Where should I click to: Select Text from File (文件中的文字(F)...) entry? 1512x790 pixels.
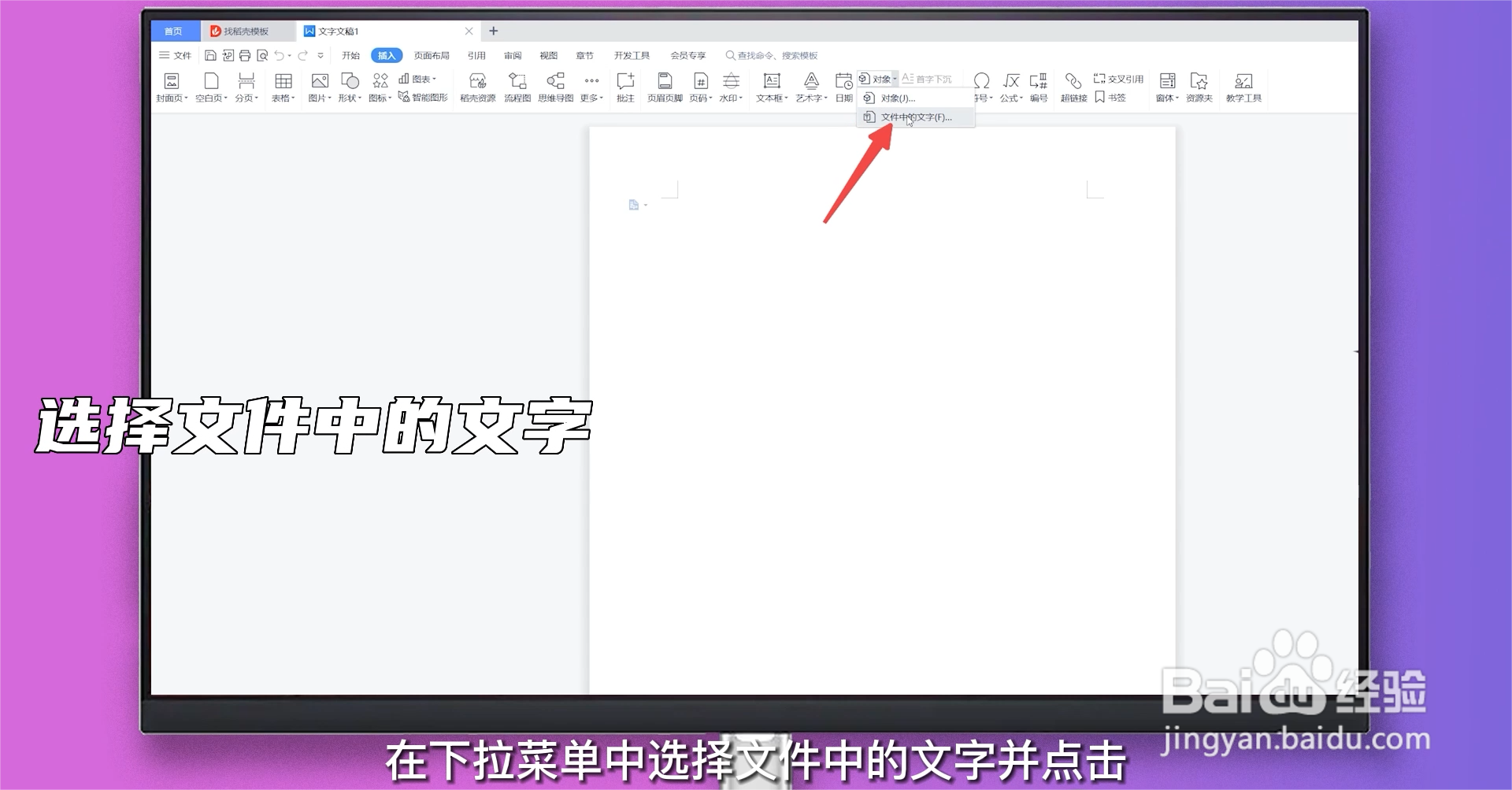(x=915, y=117)
